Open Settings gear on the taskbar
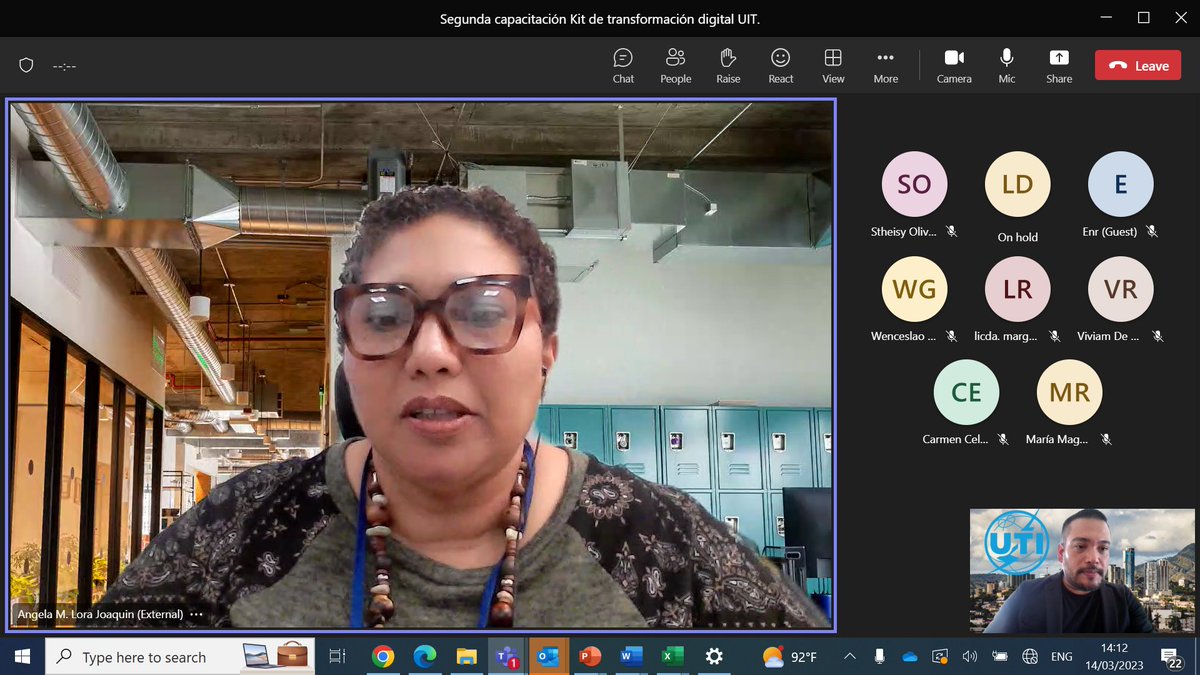The height and width of the screenshot is (675, 1200). (x=714, y=657)
